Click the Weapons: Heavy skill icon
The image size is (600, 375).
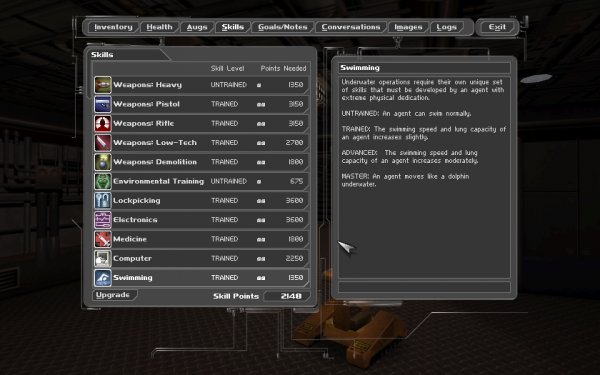pyautogui.click(x=103, y=85)
